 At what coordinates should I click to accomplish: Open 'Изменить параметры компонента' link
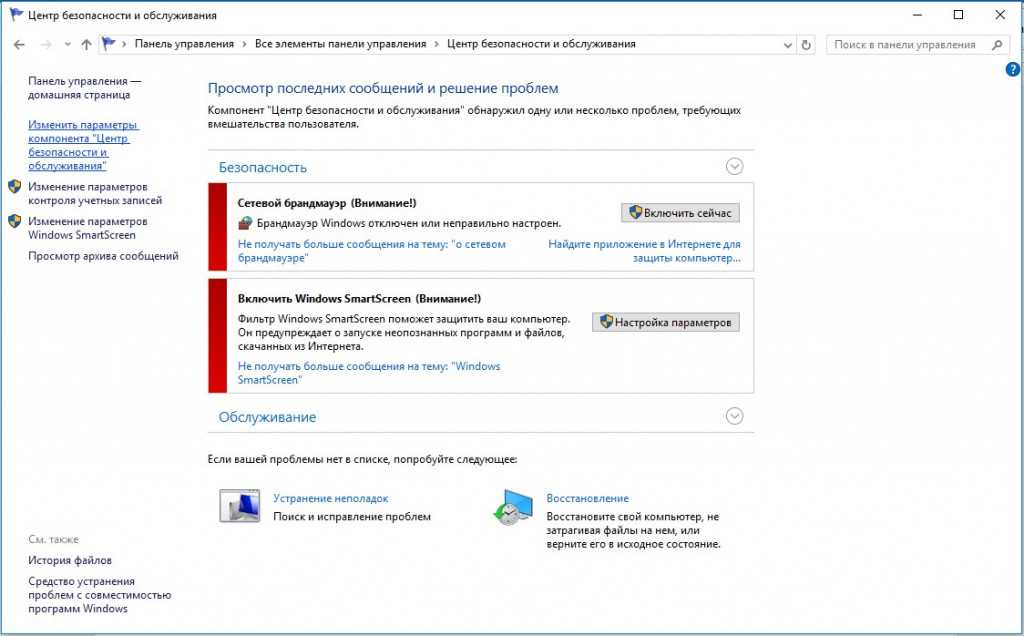pos(83,145)
